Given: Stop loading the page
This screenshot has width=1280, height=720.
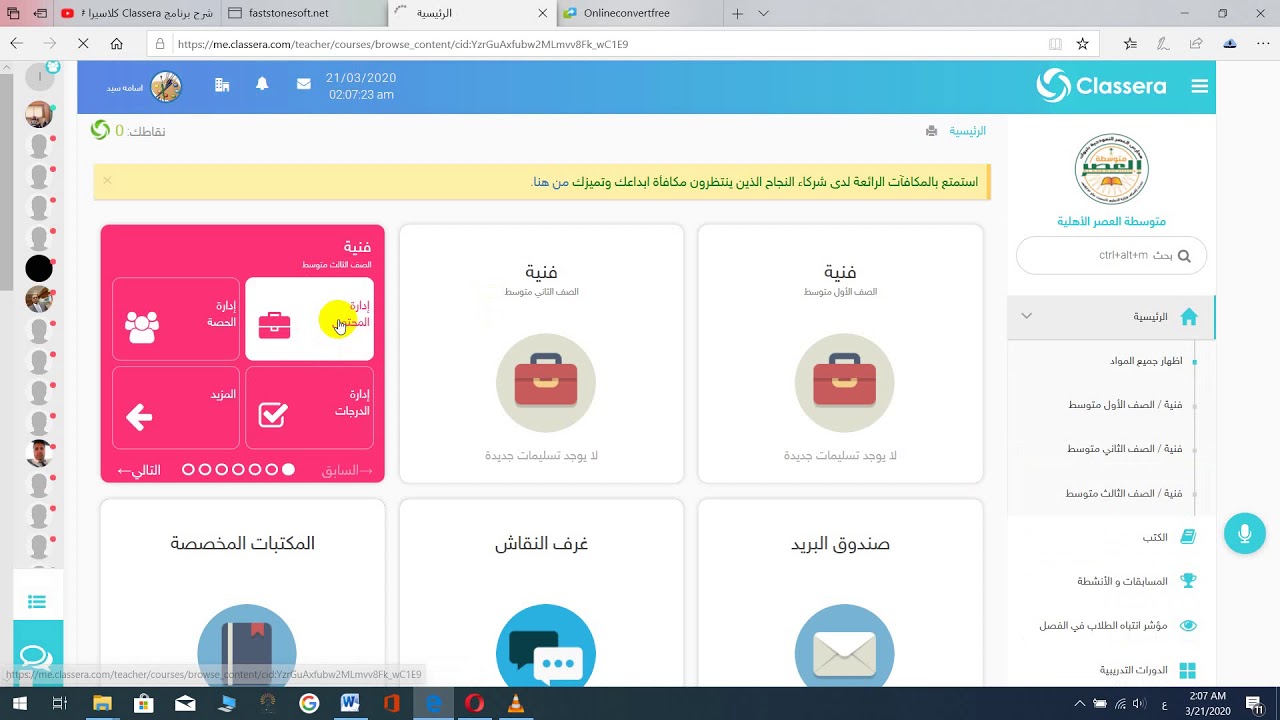Looking at the screenshot, I should (83, 44).
